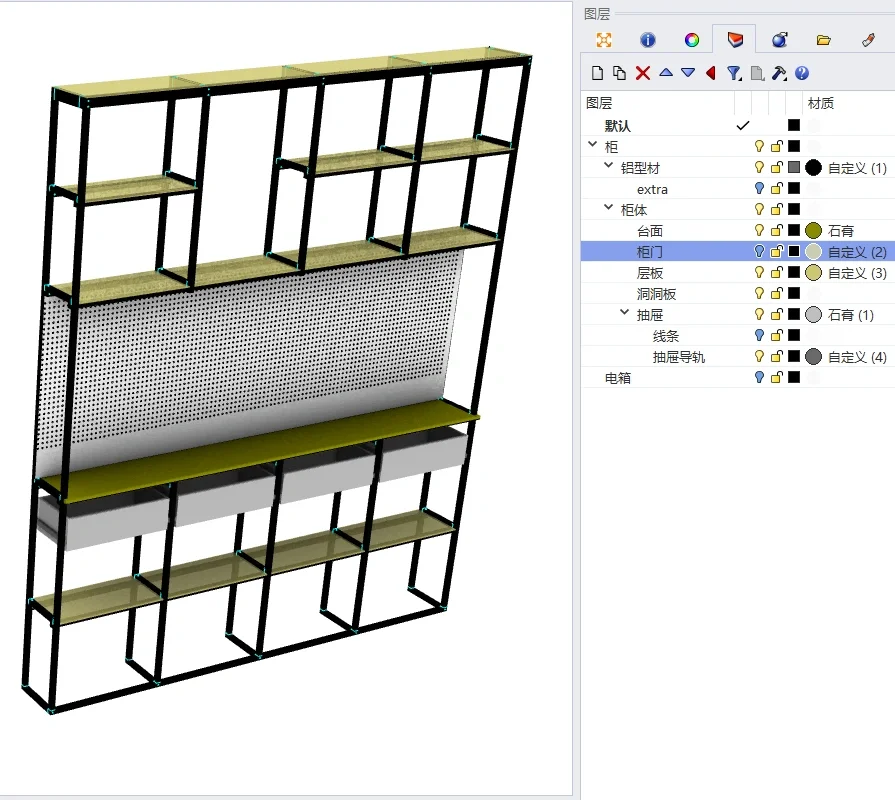Open the layer filter funnel
Viewport: 895px width, 800px height.
734,73
